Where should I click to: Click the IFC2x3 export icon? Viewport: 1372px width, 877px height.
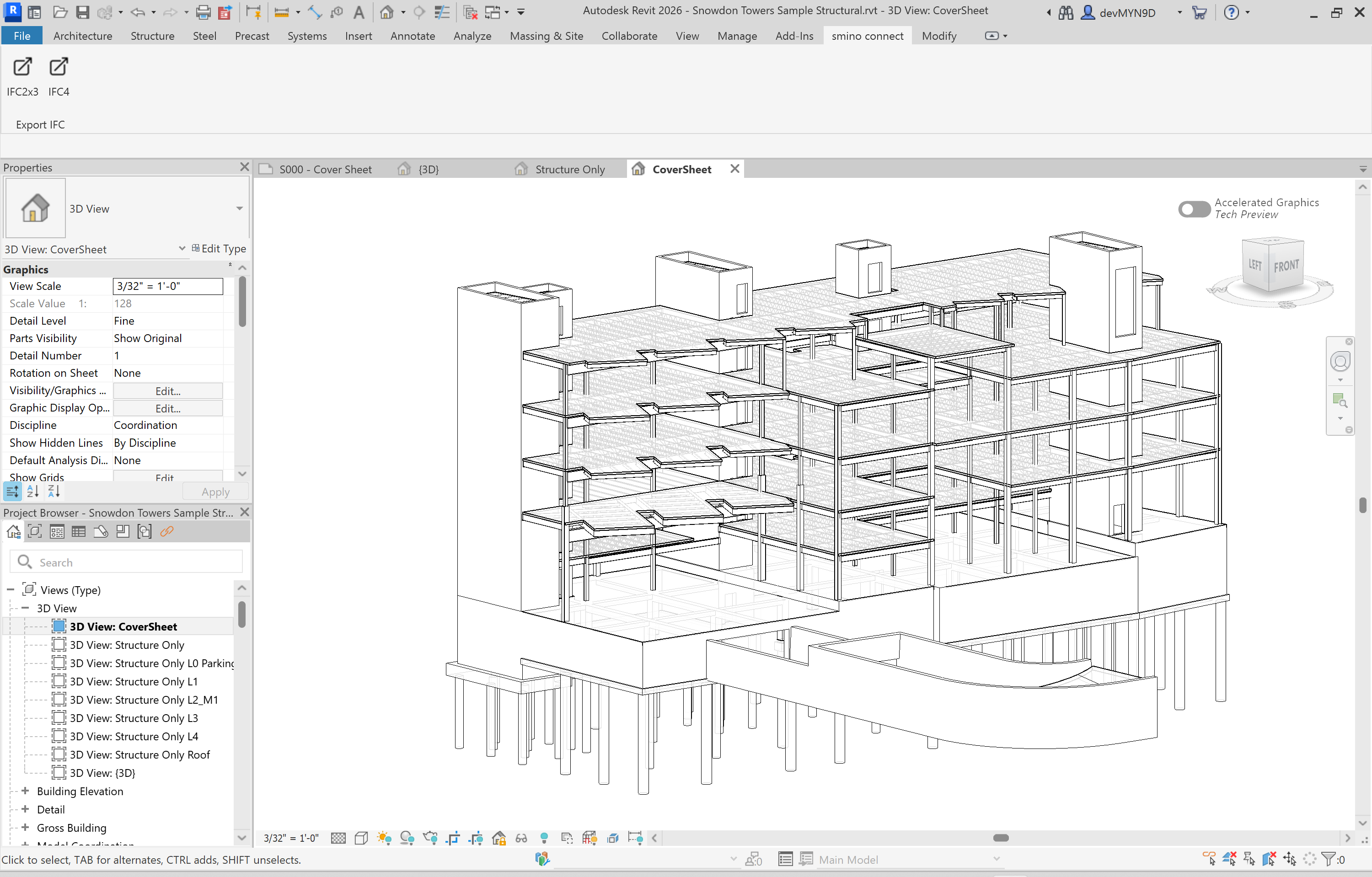pyautogui.click(x=22, y=67)
